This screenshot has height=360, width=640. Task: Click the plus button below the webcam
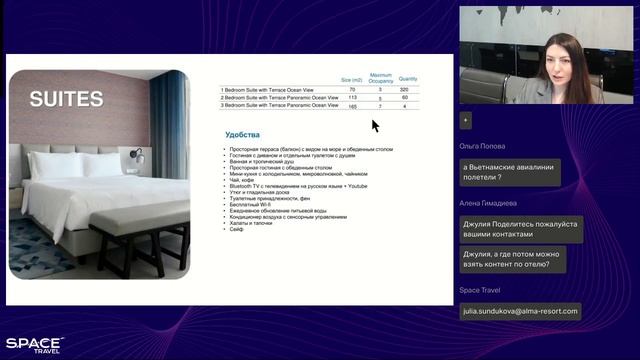coord(465,120)
